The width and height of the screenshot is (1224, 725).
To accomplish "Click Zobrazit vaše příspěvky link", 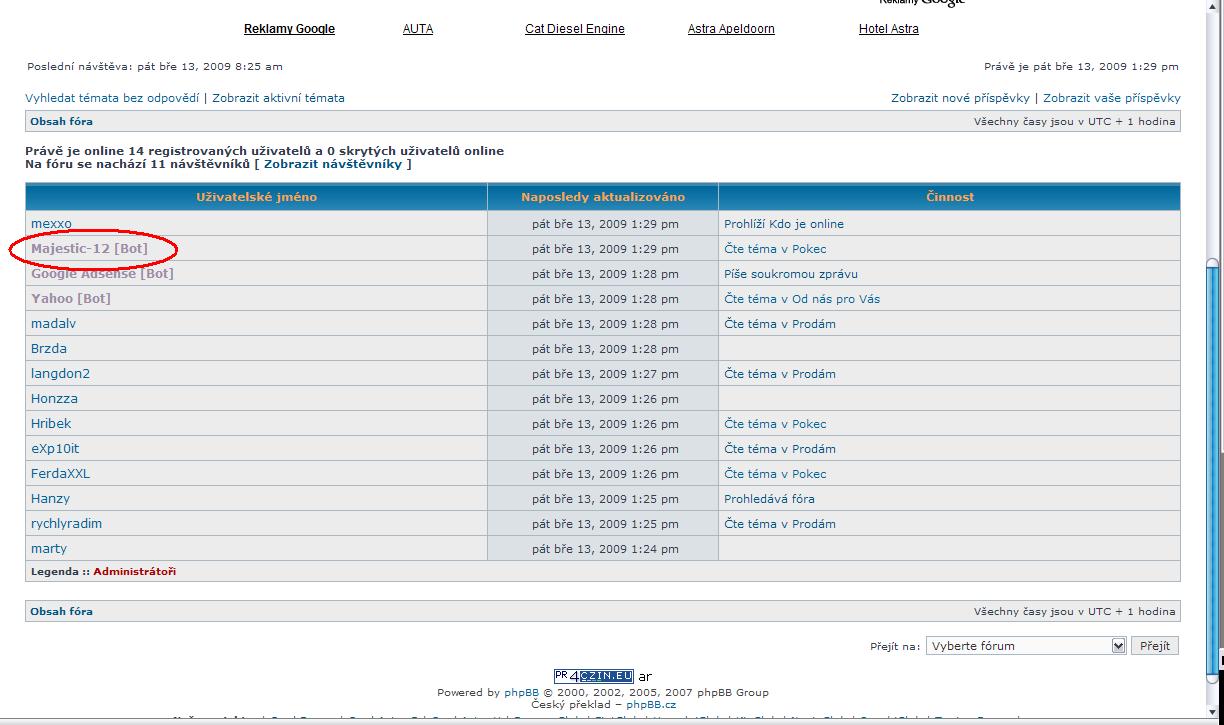I will coord(1111,98).
